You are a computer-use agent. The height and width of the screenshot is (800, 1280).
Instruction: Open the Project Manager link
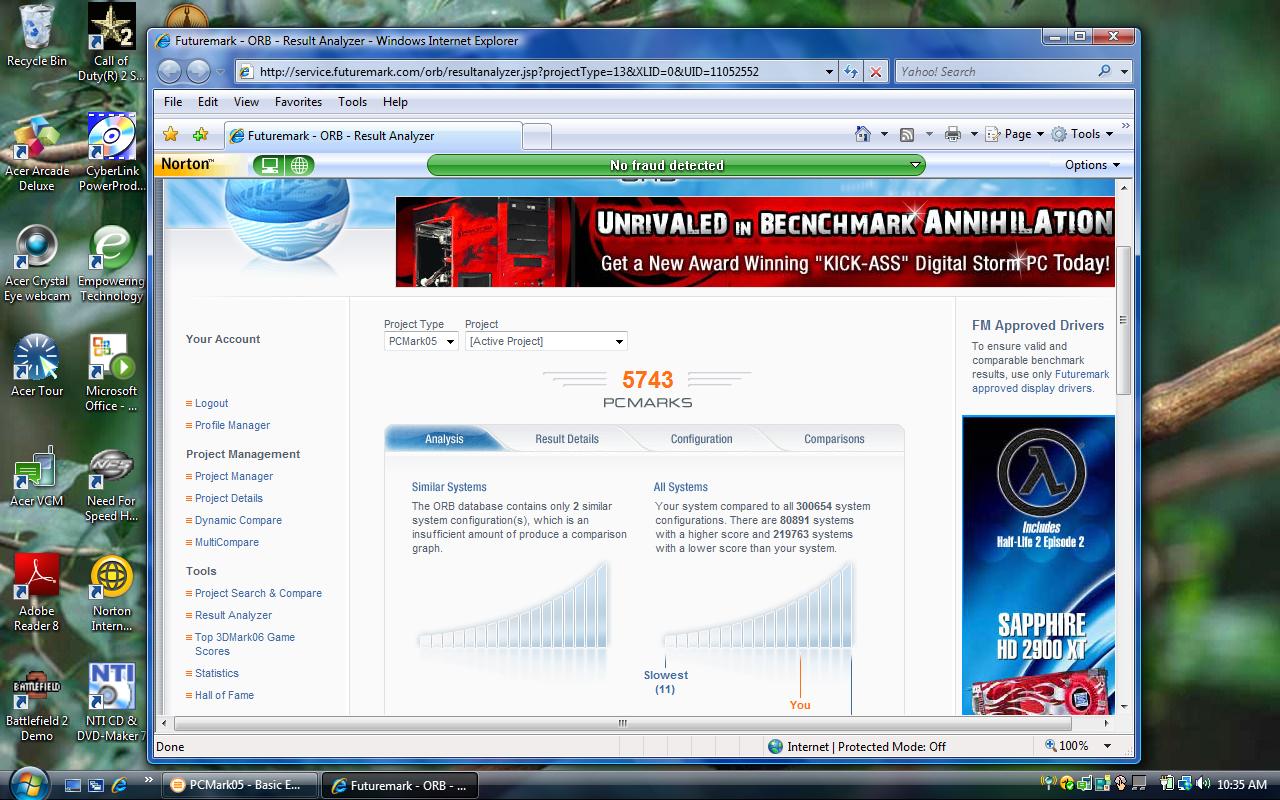[x=234, y=476]
